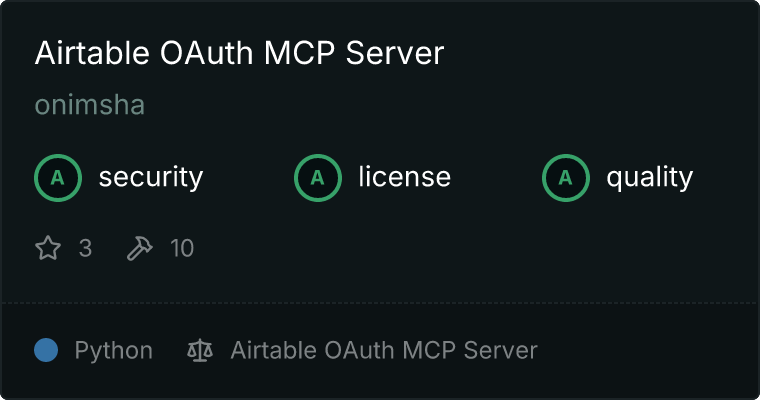This screenshot has width=760, height=400.
Task: Click the license grade A badge
Action: pyautogui.click(x=317, y=177)
